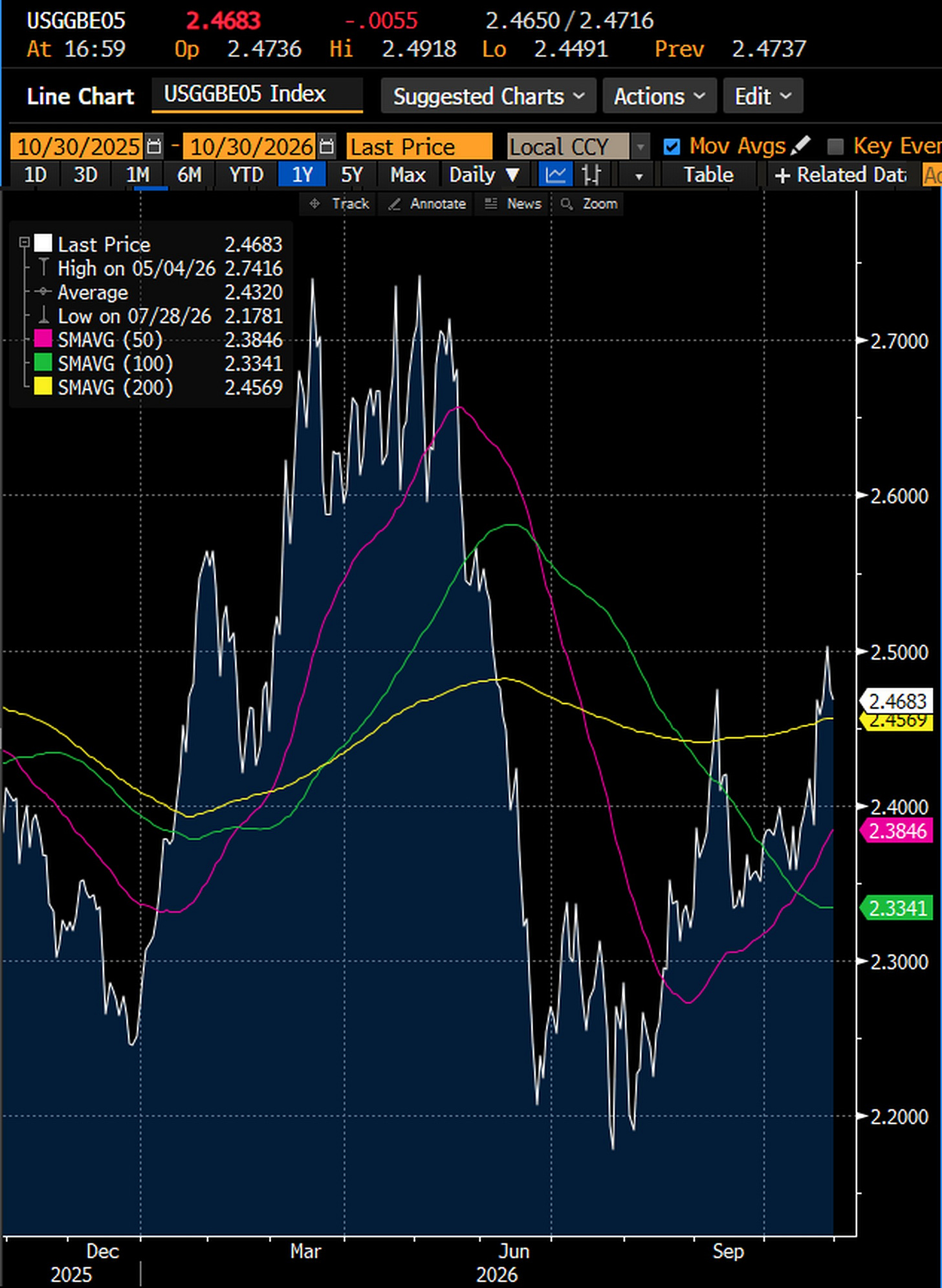942x1288 pixels.
Task: Open the Edit dropdown menu
Action: click(x=763, y=96)
